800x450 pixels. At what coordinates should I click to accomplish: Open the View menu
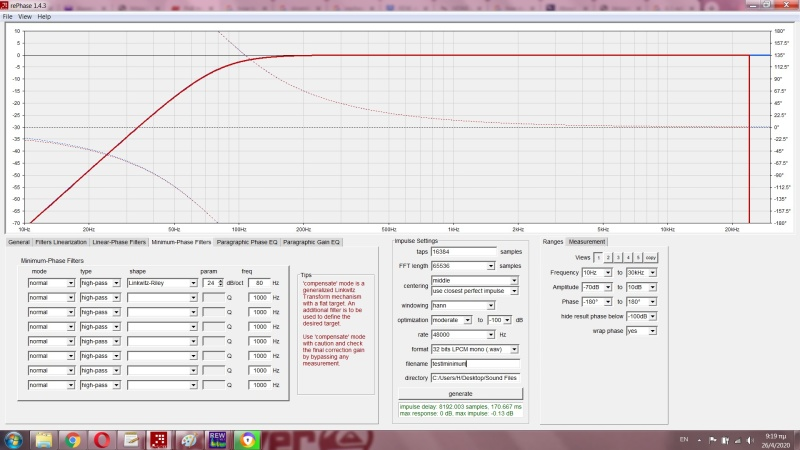[23, 17]
